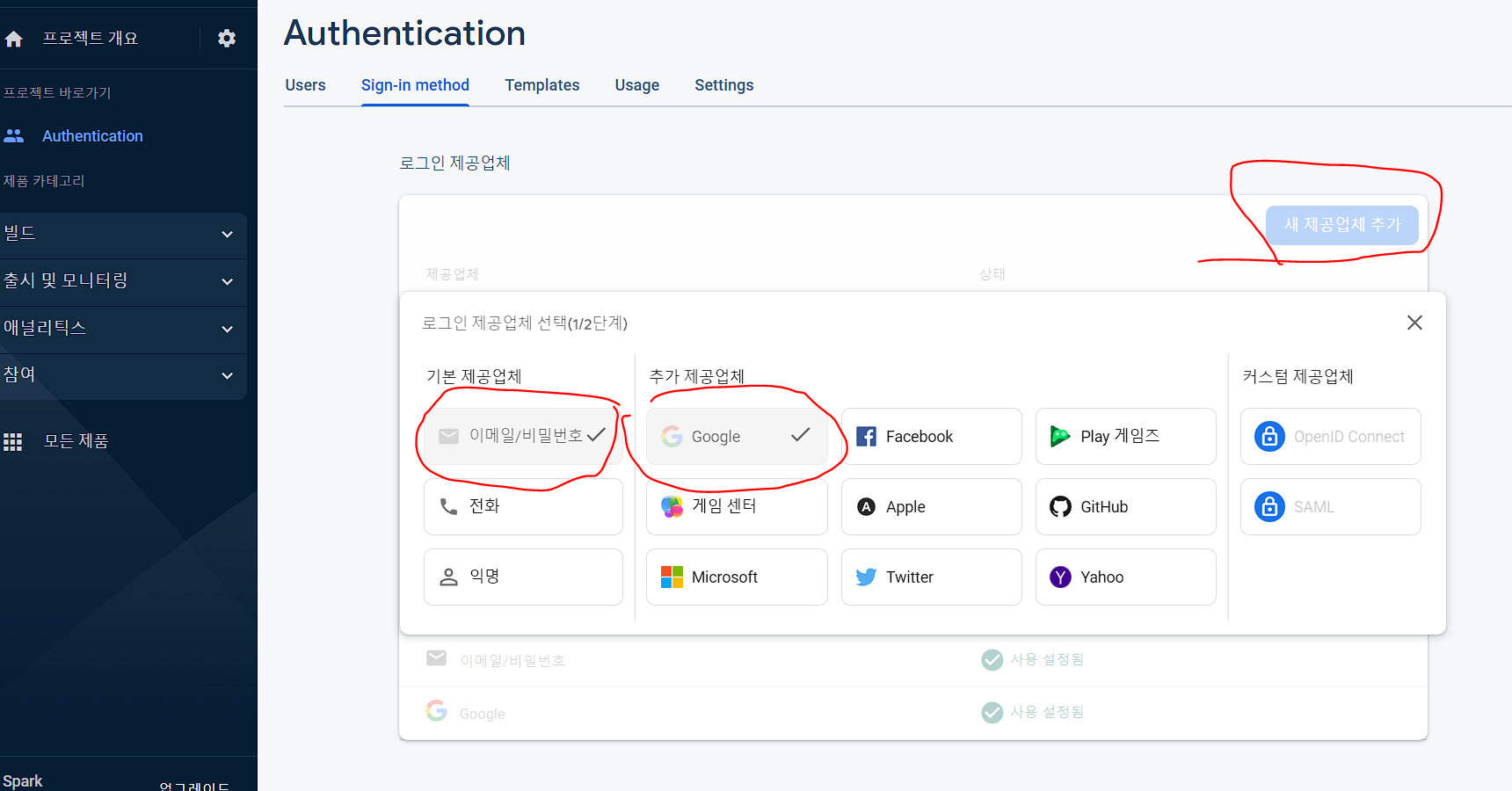This screenshot has width=1512, height=791.
Task: Open Authentication sidebar link
Action: 92,136
